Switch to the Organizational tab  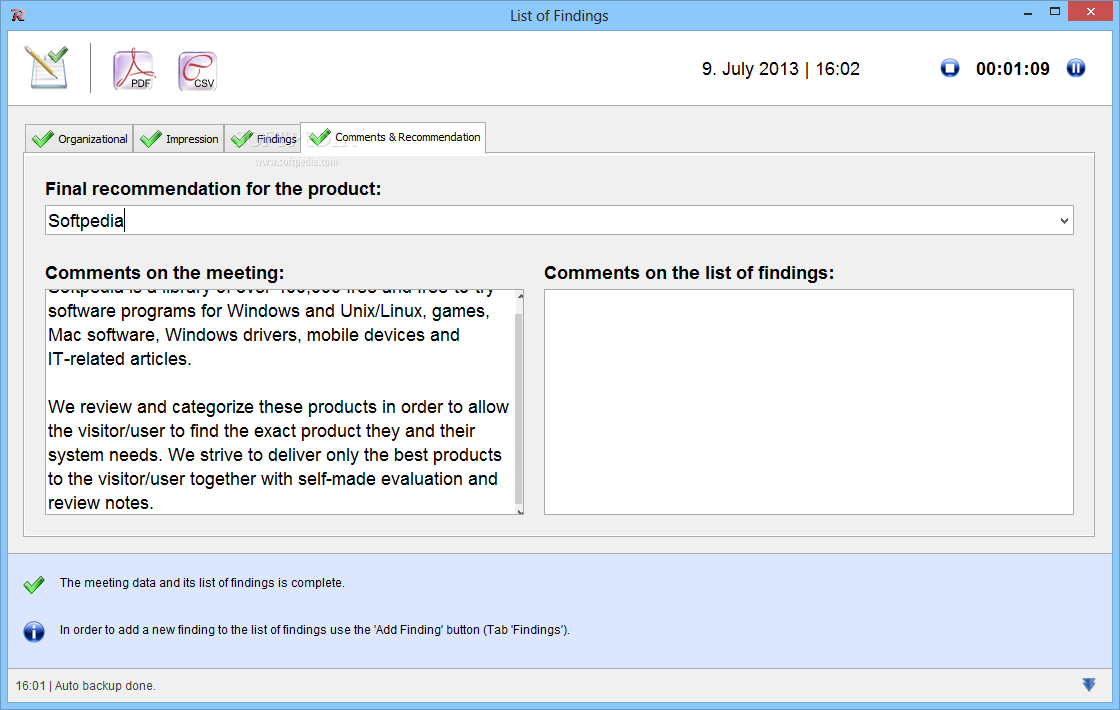79,139
